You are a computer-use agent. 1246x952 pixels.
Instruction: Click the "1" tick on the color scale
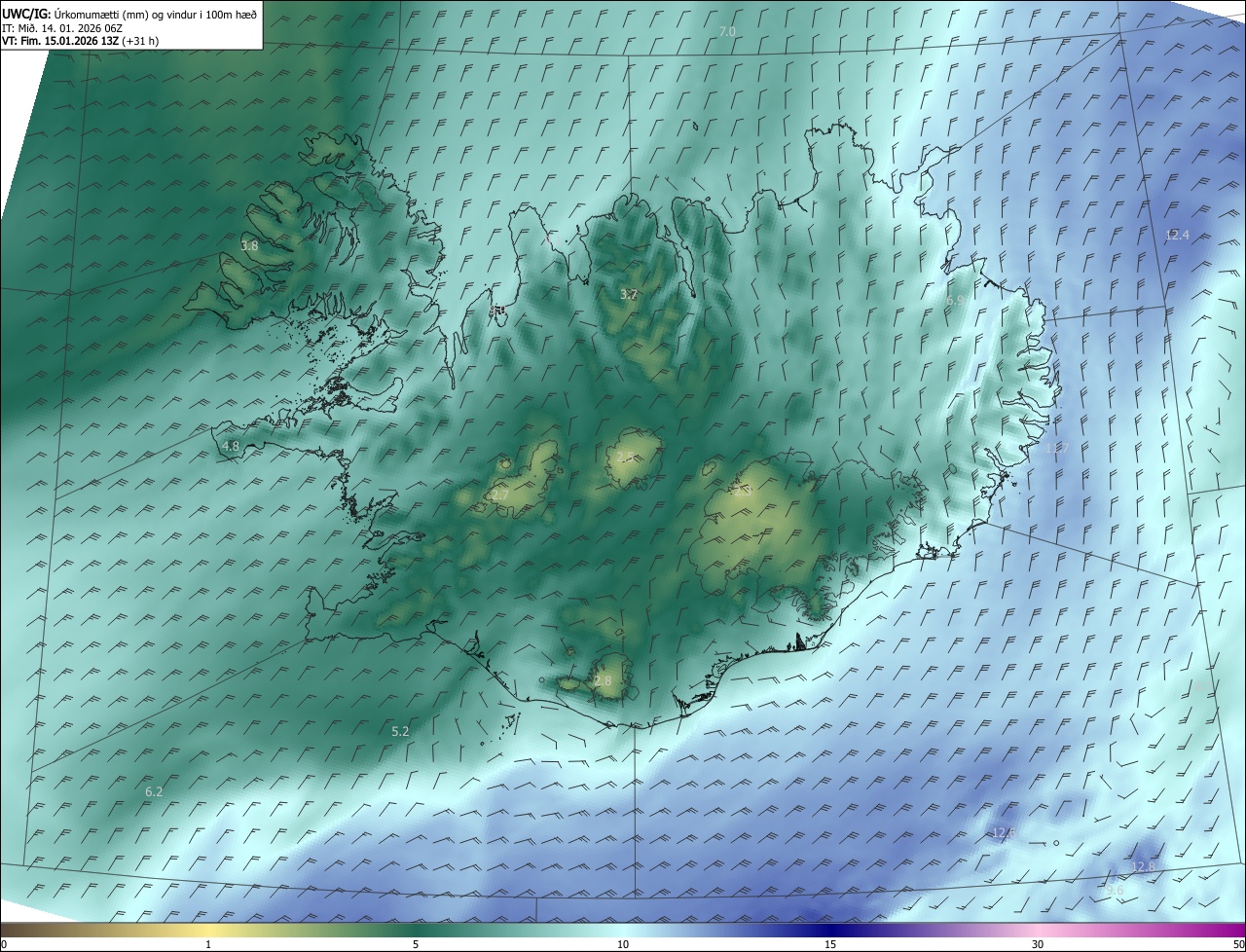click(x=208, y=945)
